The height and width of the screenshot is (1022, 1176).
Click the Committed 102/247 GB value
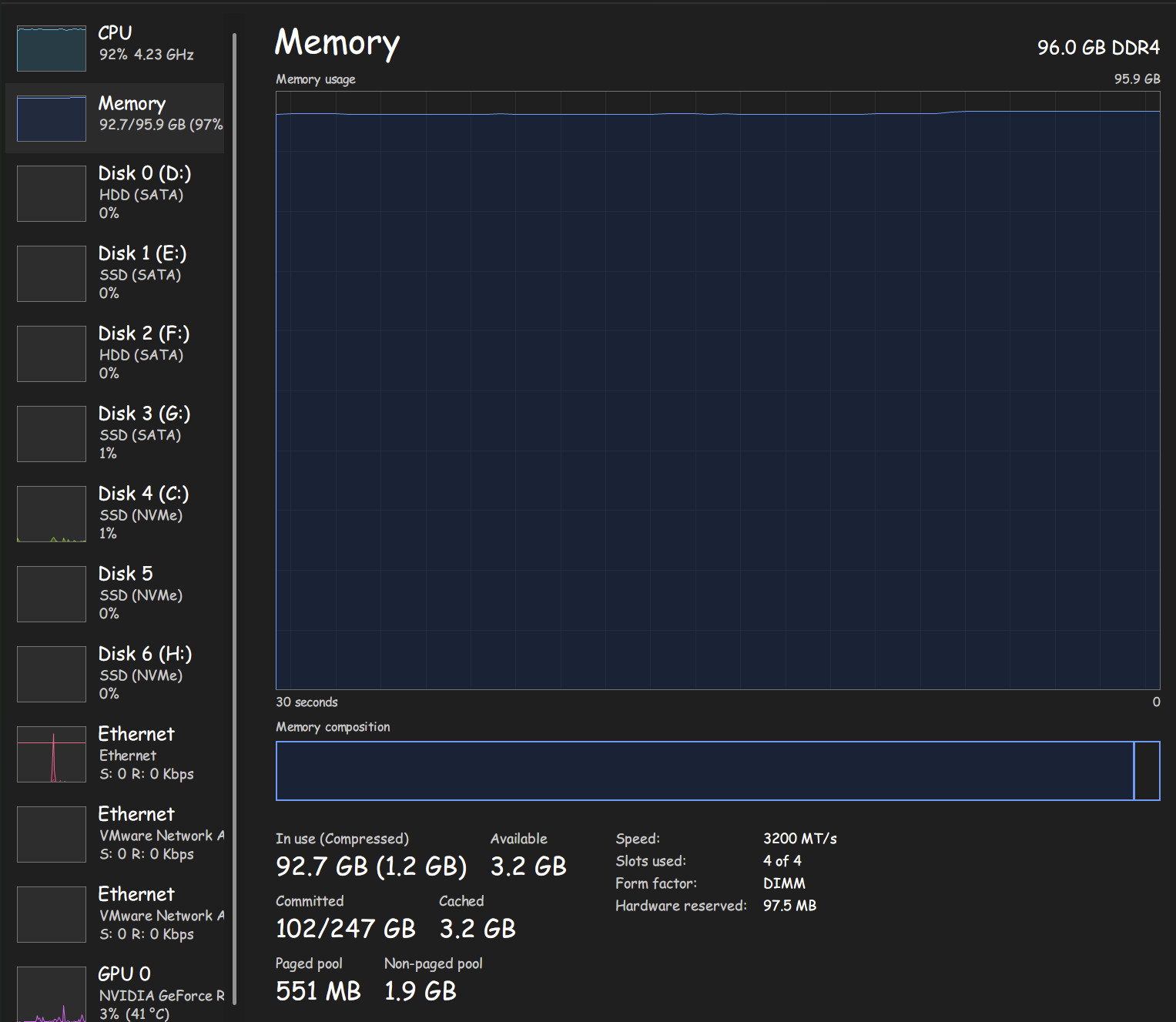coord(346,929)
